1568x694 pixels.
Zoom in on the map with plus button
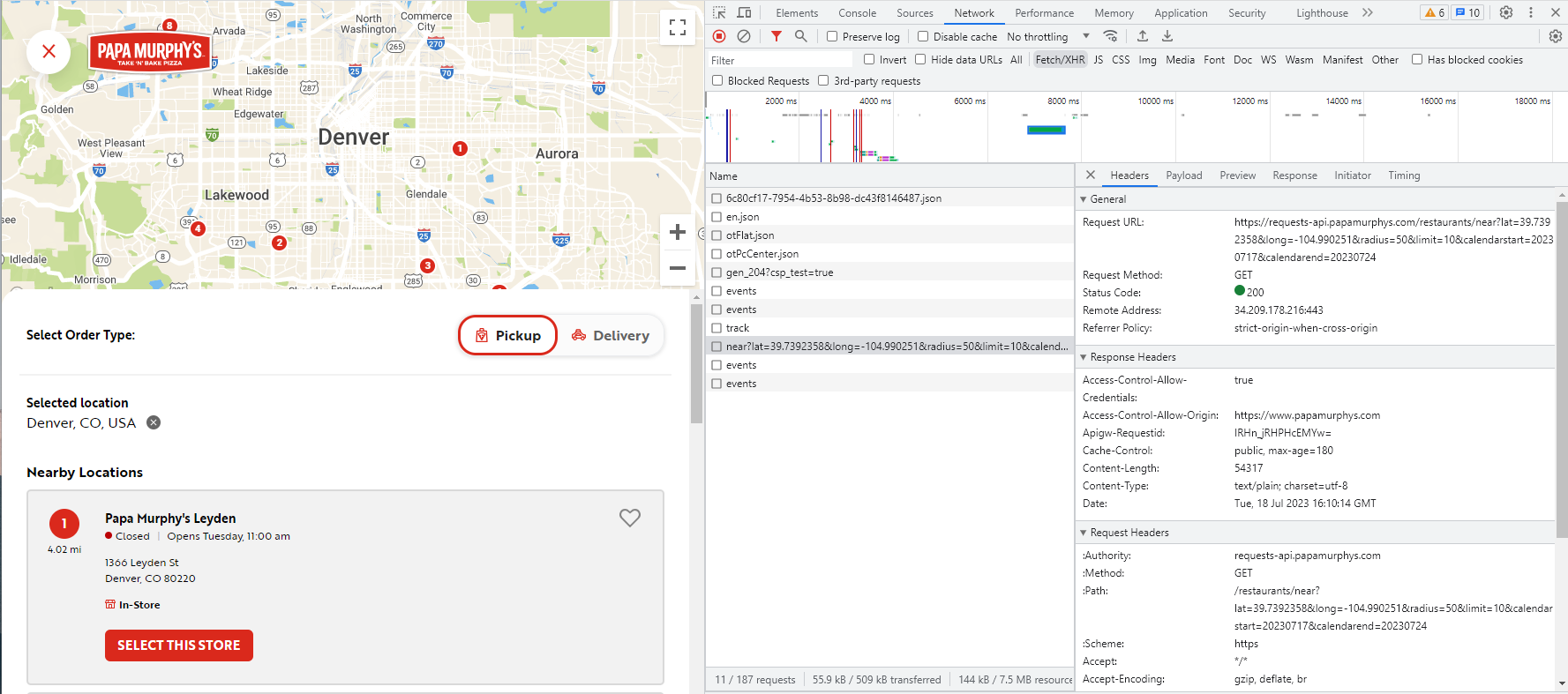click(678, 232)
